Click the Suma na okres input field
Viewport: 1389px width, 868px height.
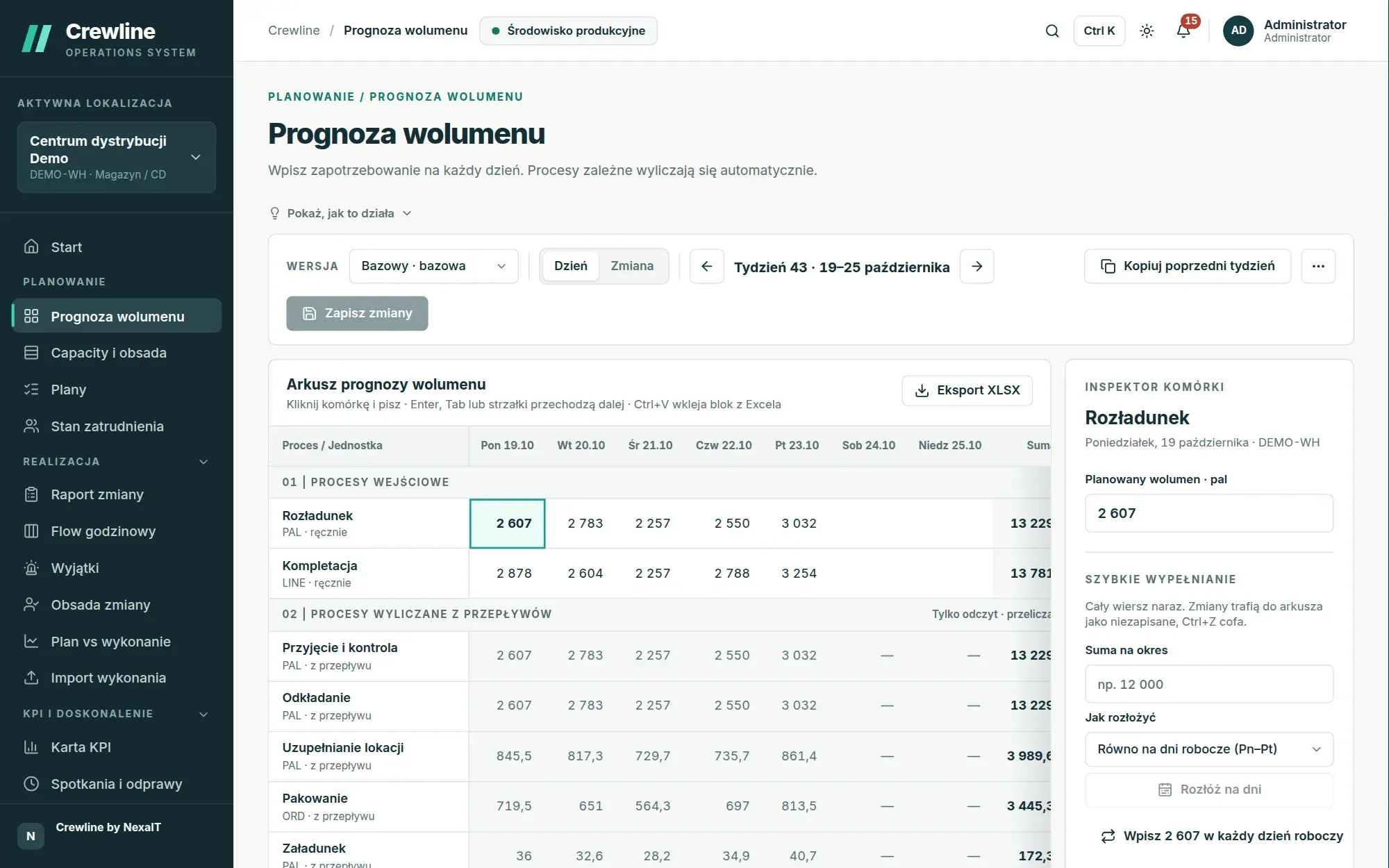point(1209,684)
